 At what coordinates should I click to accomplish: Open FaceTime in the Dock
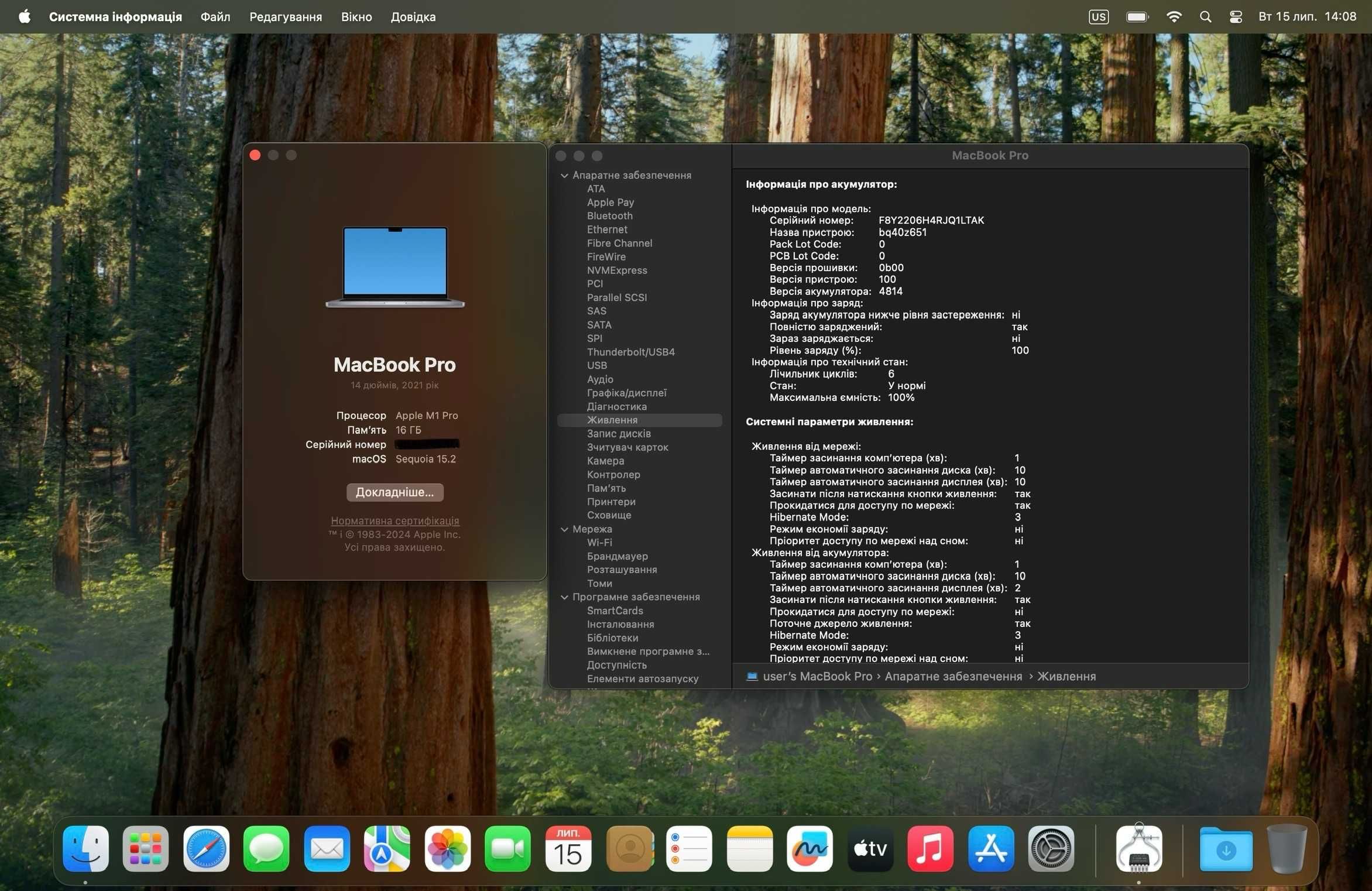[x=507, y=849]
